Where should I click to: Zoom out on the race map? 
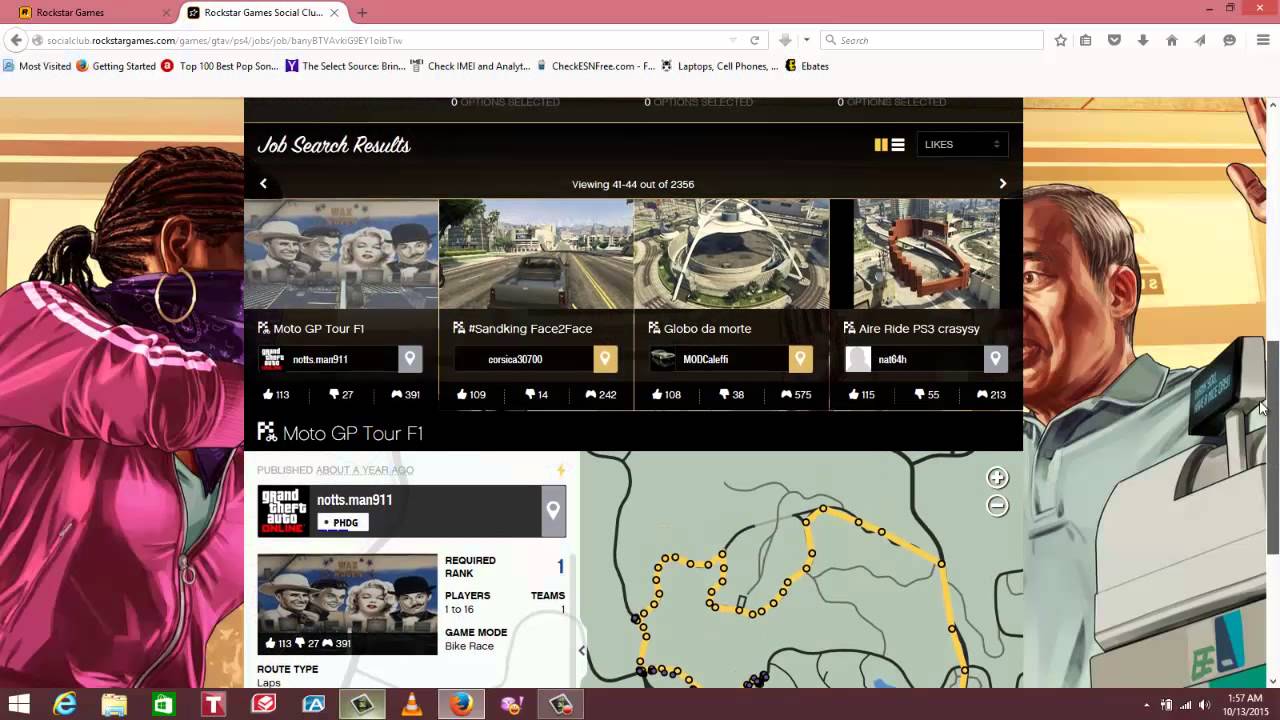(x=997, y=505)
